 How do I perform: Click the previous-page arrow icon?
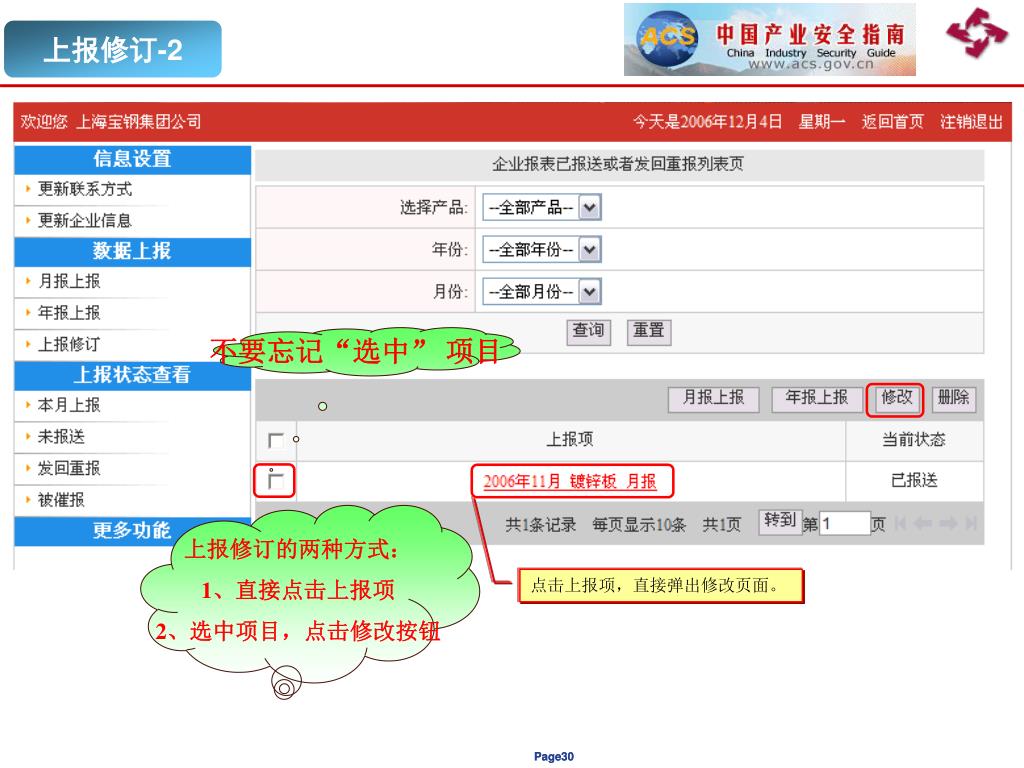point(923,523)
